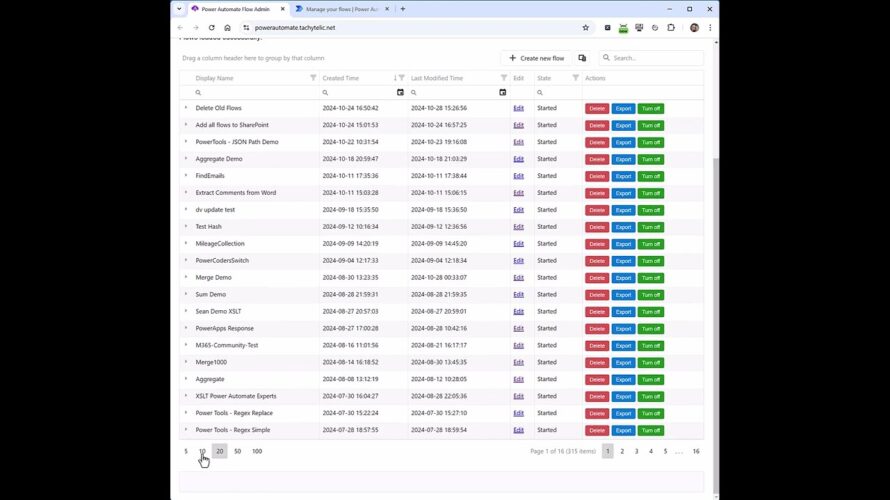The width and height of the screenshot is (890, 500).
Task: Turn off Power Tools - Regex Simple
Action: [650, 431]
